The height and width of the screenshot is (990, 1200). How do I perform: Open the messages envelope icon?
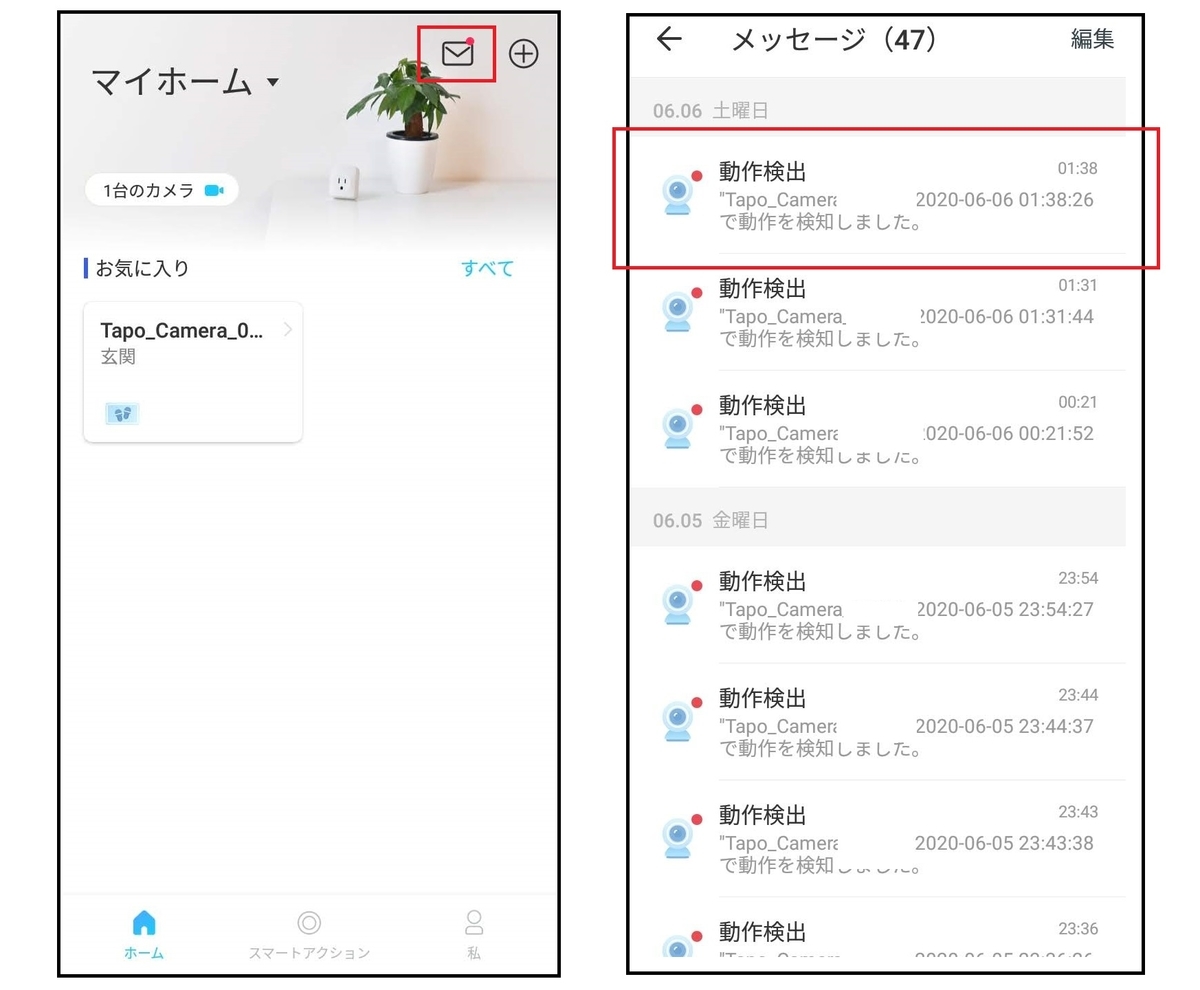(457, 54)
